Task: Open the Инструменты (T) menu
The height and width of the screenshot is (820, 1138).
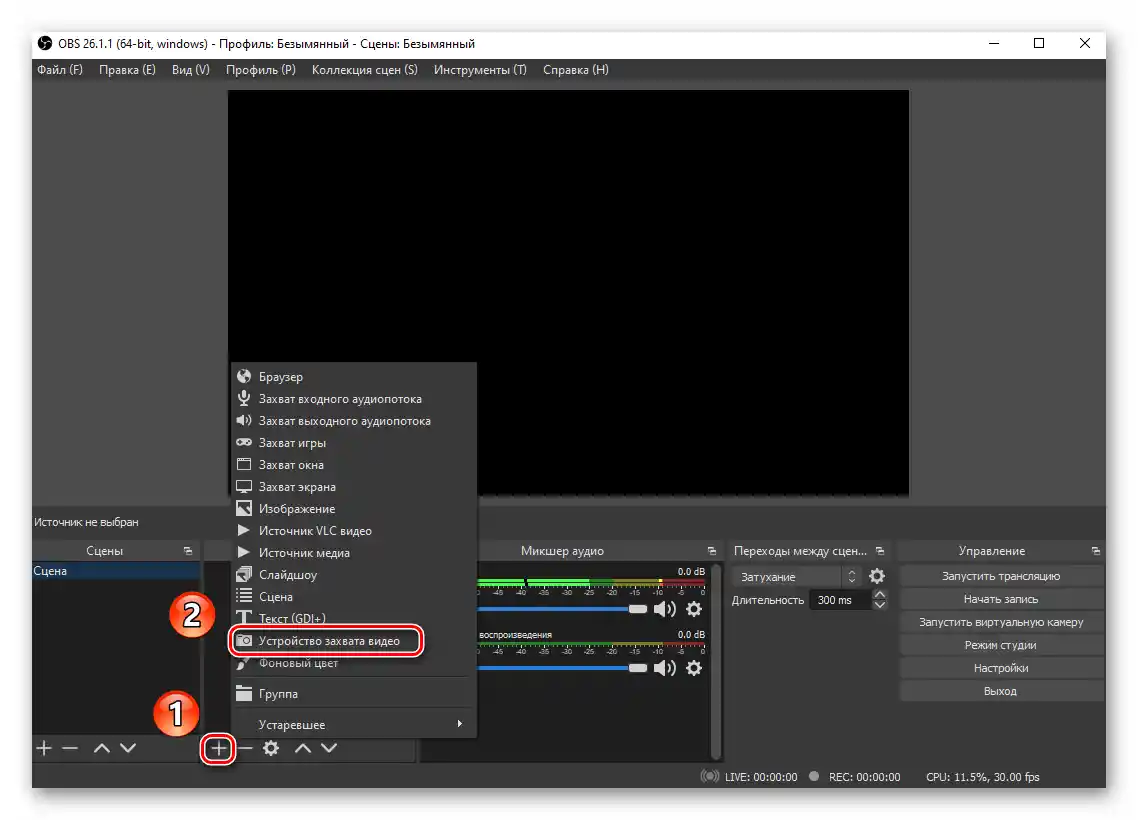Action: click(480, 70)
